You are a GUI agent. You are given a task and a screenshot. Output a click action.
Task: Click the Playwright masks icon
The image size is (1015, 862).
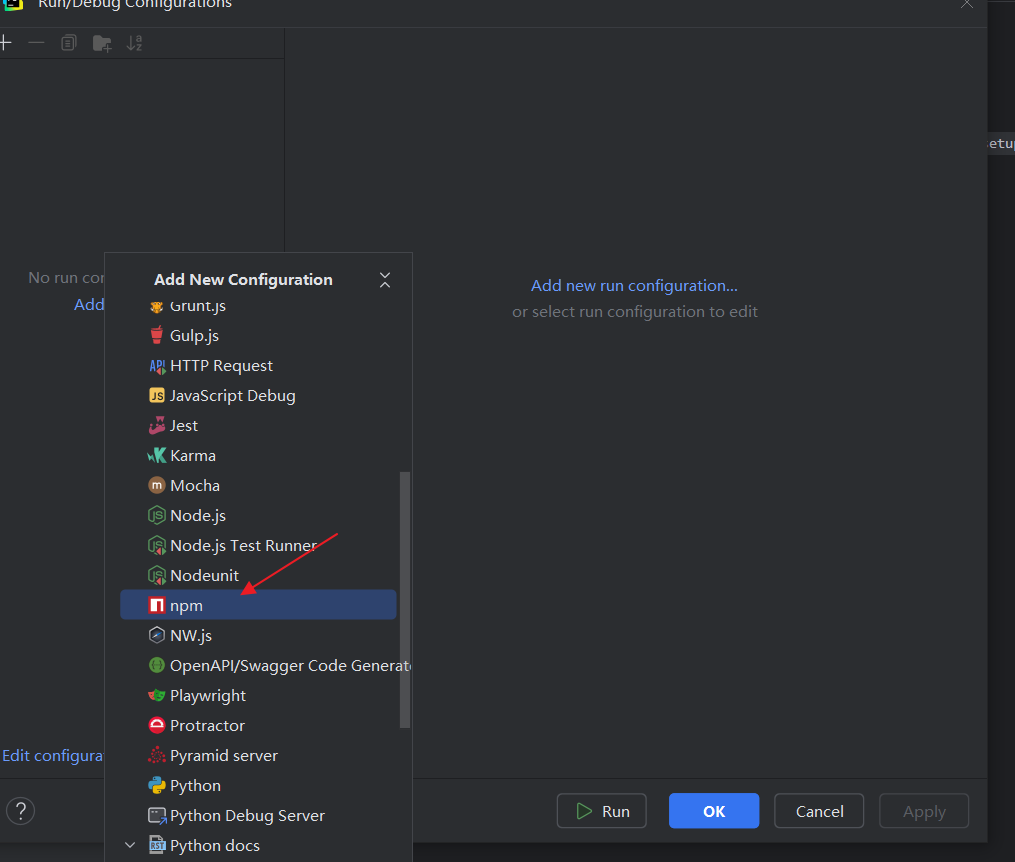(x=157, y=695)
